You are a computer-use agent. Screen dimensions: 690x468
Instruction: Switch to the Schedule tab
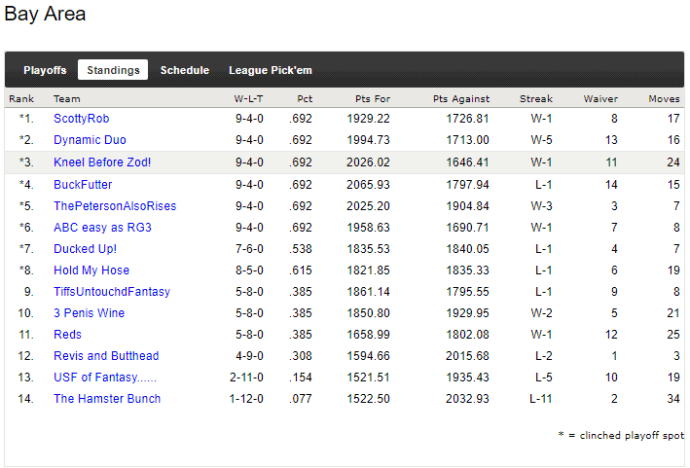(184, 70)
